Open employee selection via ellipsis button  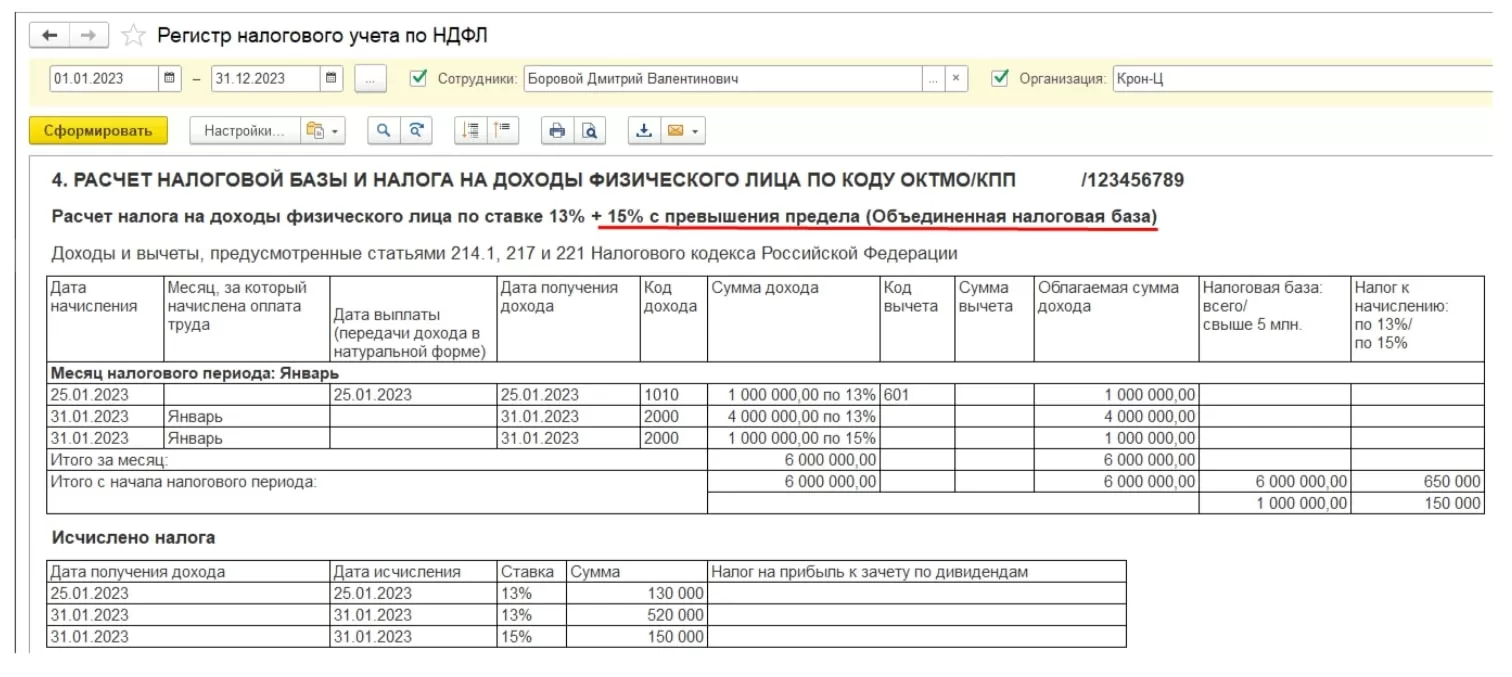(932, 78)
